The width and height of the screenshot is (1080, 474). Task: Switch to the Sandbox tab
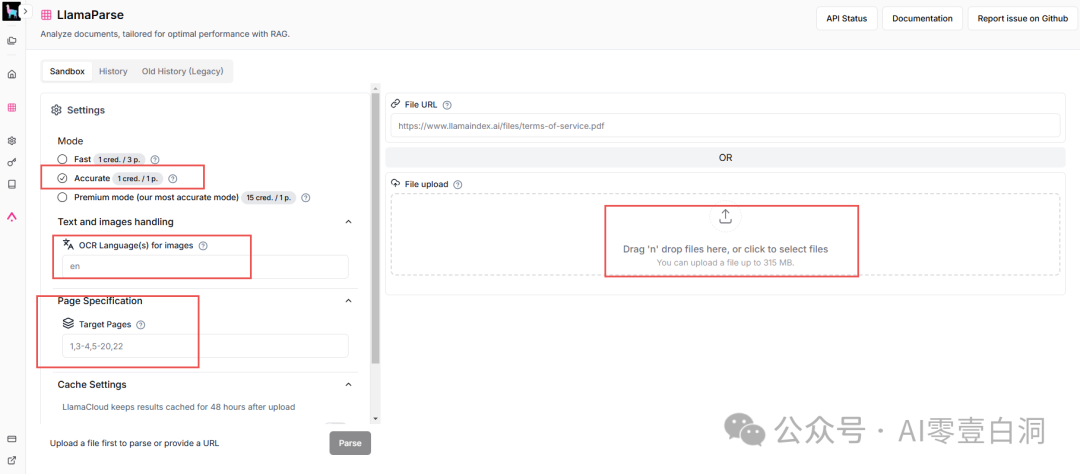click(x=67, y=71)
